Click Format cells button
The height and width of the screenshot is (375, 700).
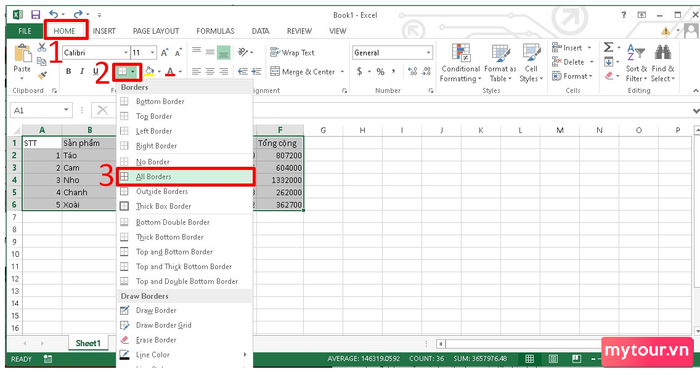(x=572, y=76)
